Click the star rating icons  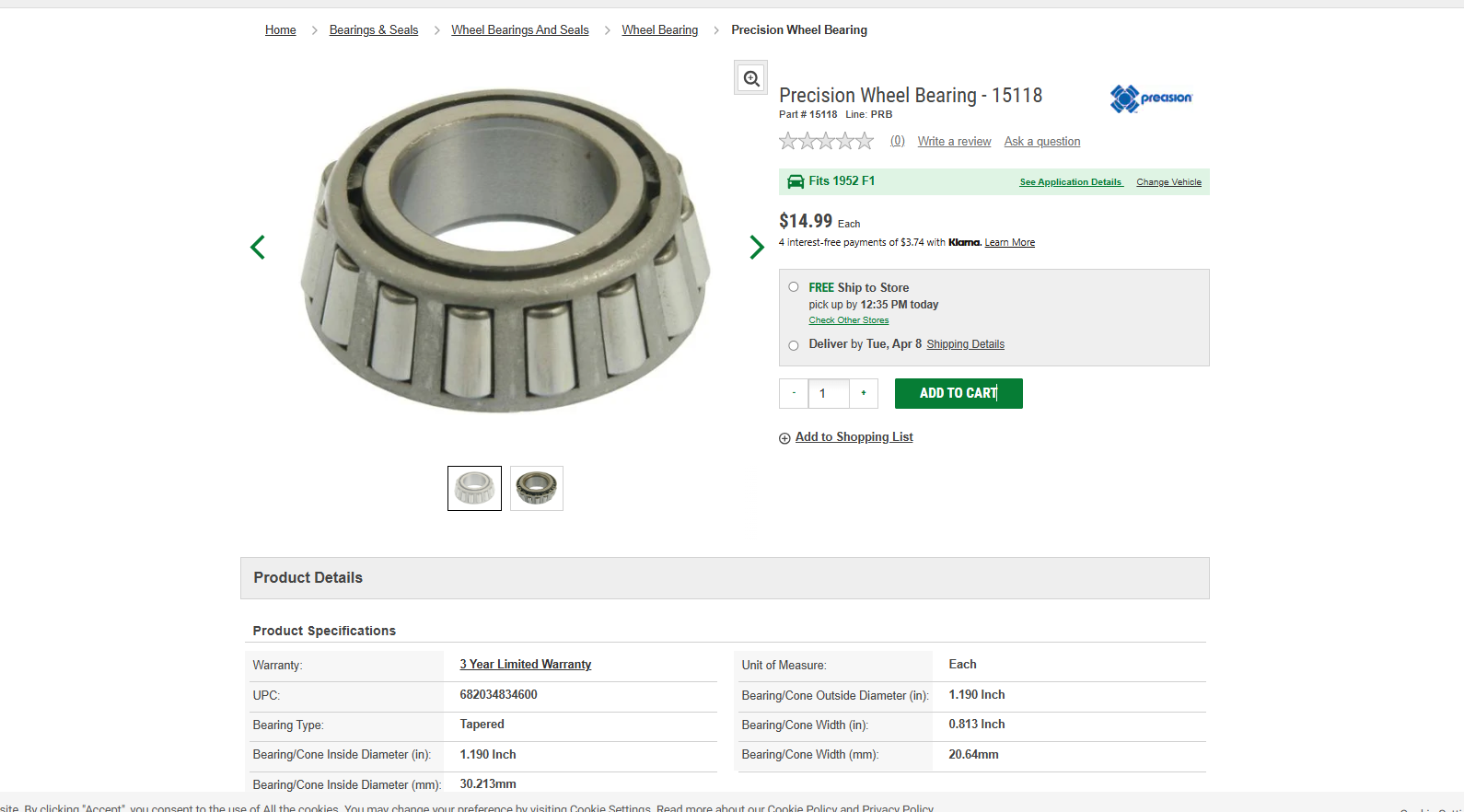tap(826, 141)
